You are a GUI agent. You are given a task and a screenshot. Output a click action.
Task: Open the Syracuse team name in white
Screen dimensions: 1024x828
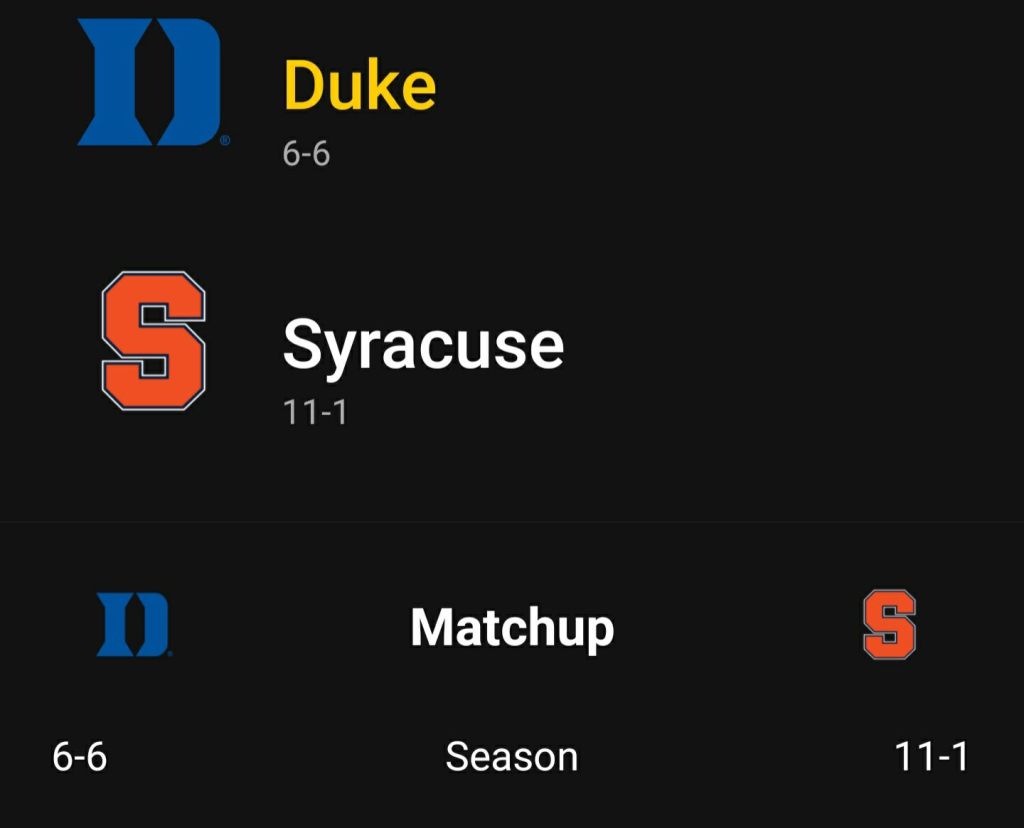click(x=423, y=345)
